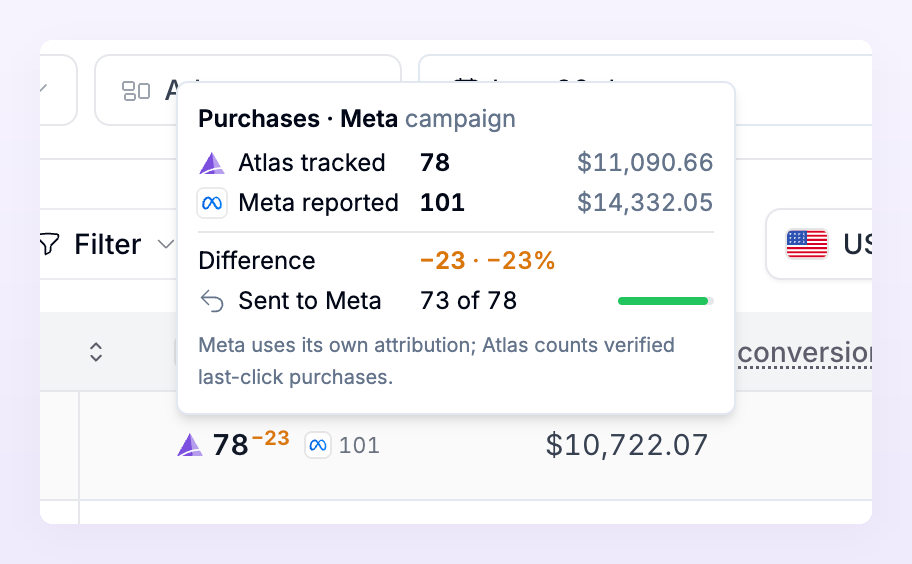Click the Purchases · Meta campaign tooltip title

pyautogui.click(x=357, y=119)
